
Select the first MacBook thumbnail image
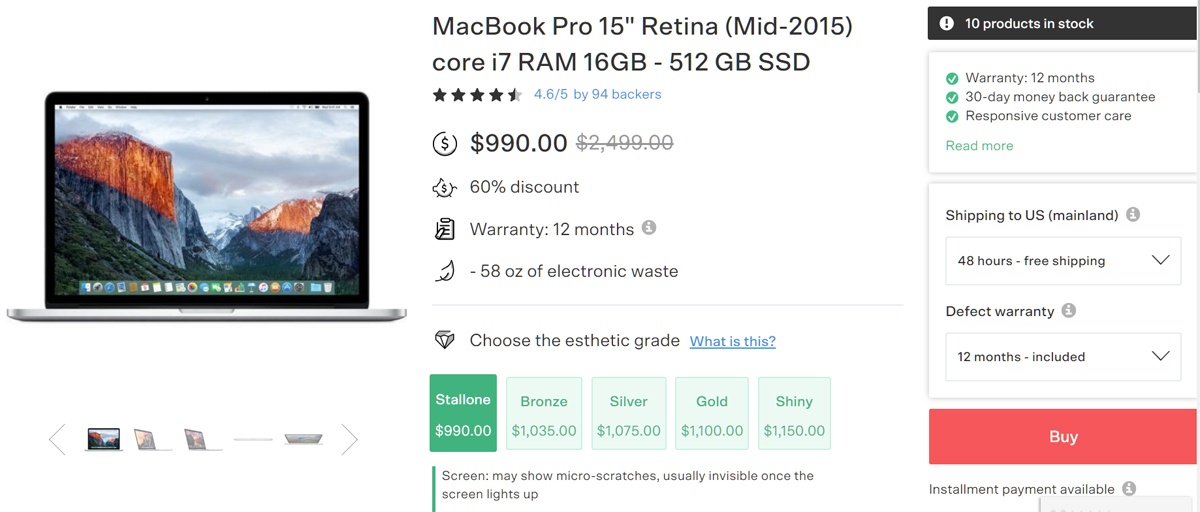(103, 439)
